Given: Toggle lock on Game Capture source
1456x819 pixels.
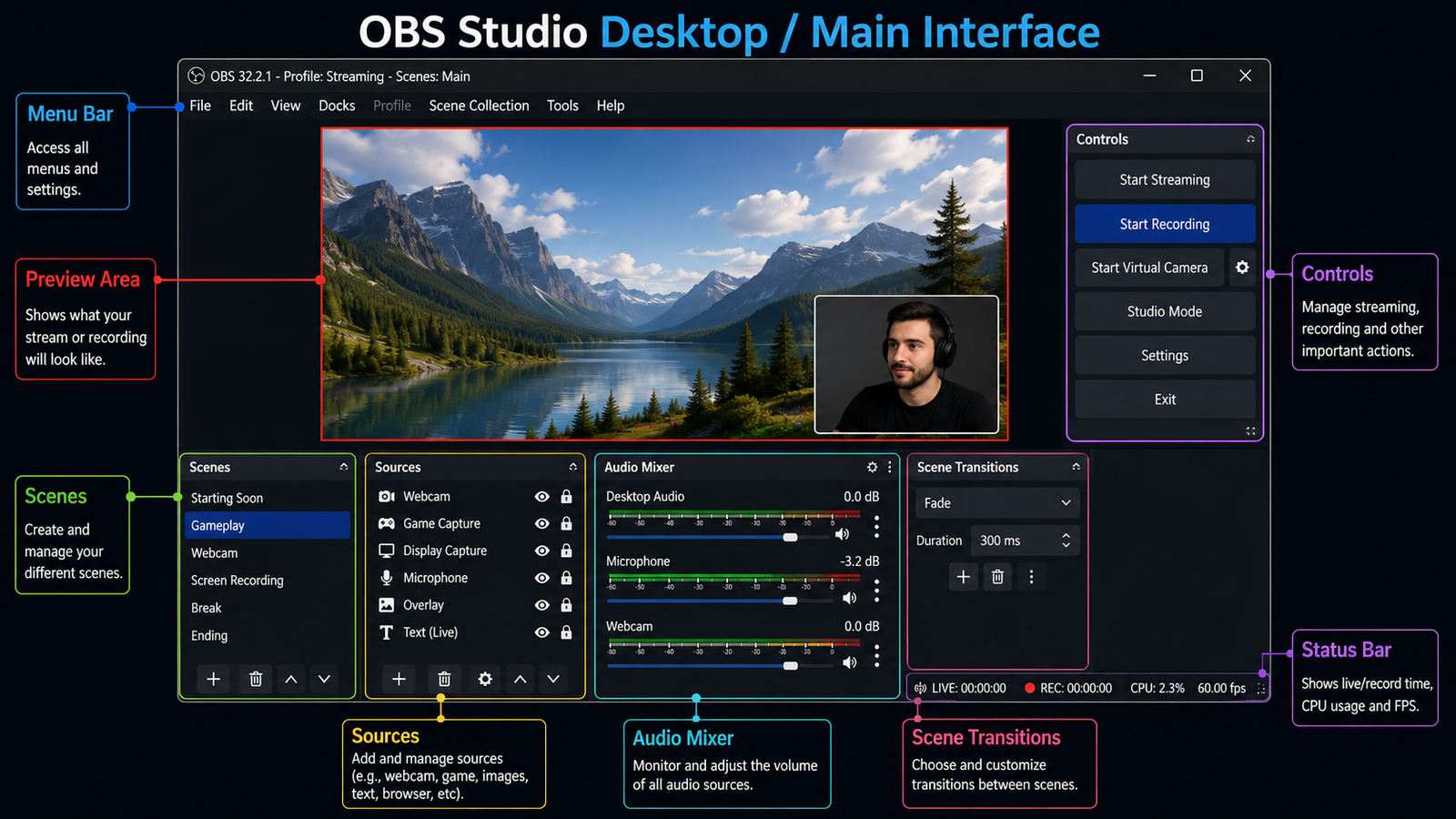Looking at the screenshot, I should 566,523.
